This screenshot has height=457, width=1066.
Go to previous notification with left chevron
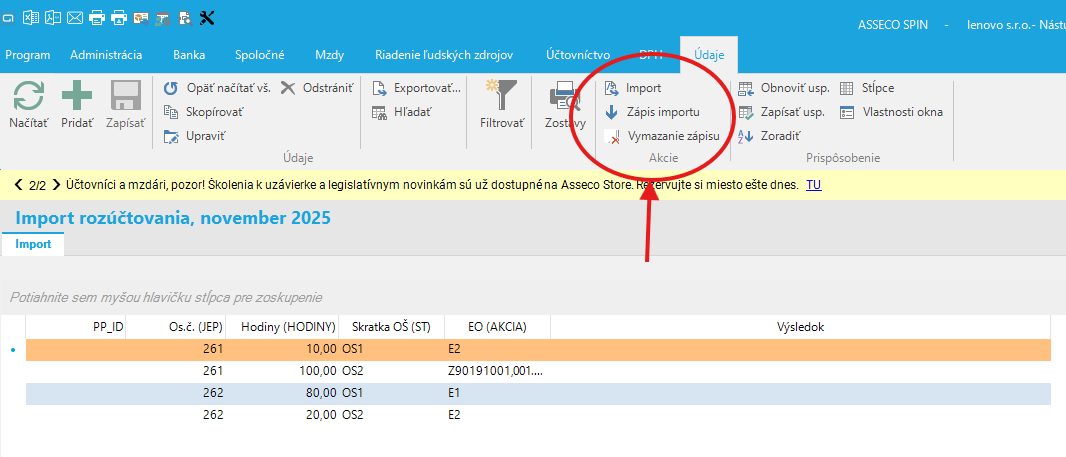(x=18, y=185)
